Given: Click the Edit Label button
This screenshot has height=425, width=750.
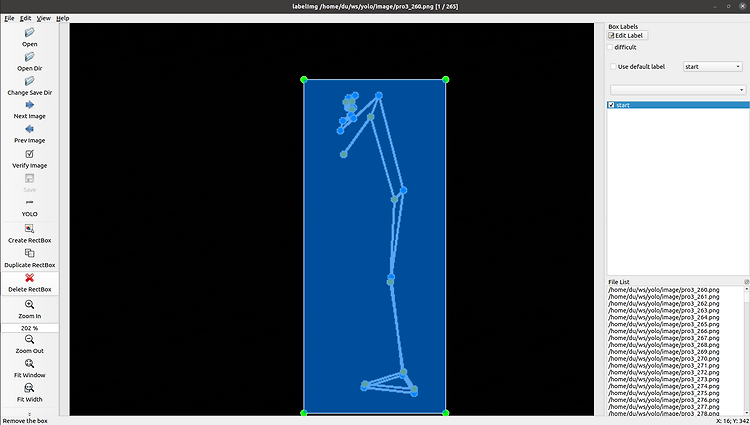Looking at the screenshot, I should tap(628, 35).
